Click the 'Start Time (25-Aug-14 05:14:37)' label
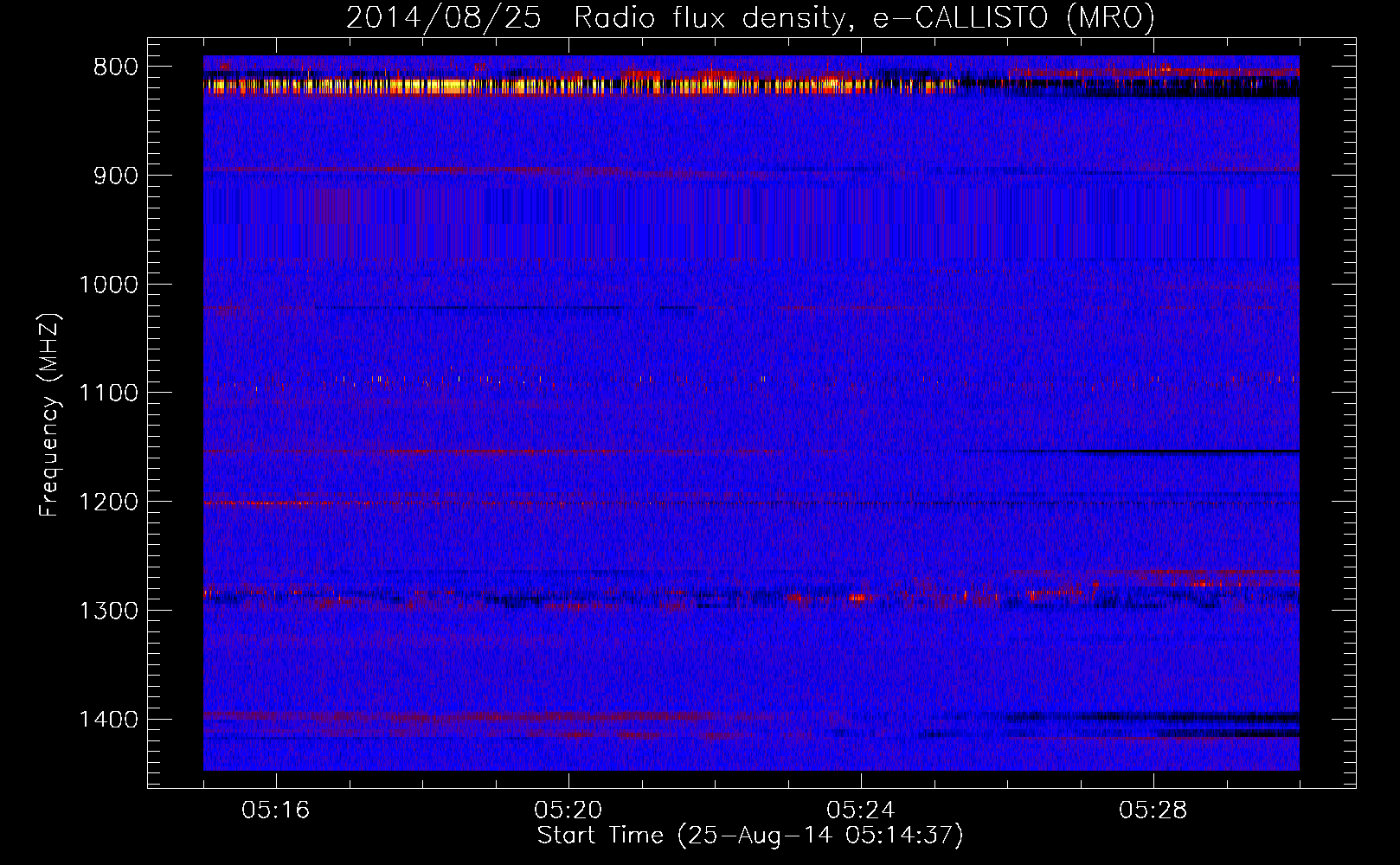Image resolution: width=1400 pixels, height=865 pixels. tap(750, 836)
